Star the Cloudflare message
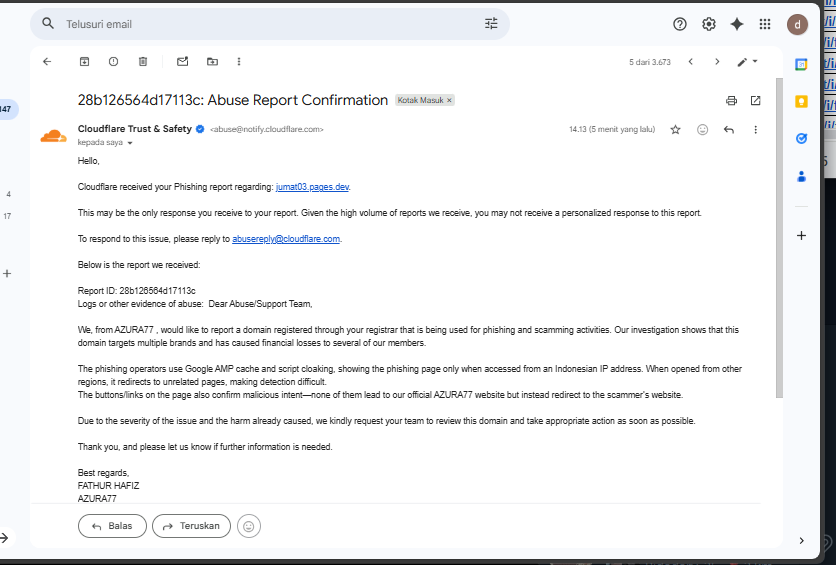Screen dimensions: 836x565 (x=676, y=130)
